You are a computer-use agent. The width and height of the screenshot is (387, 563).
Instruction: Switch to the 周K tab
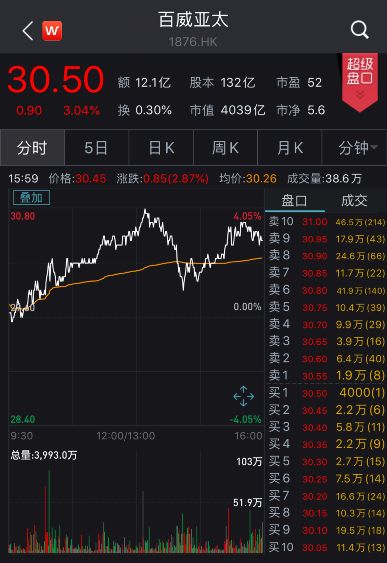[225, 148]
